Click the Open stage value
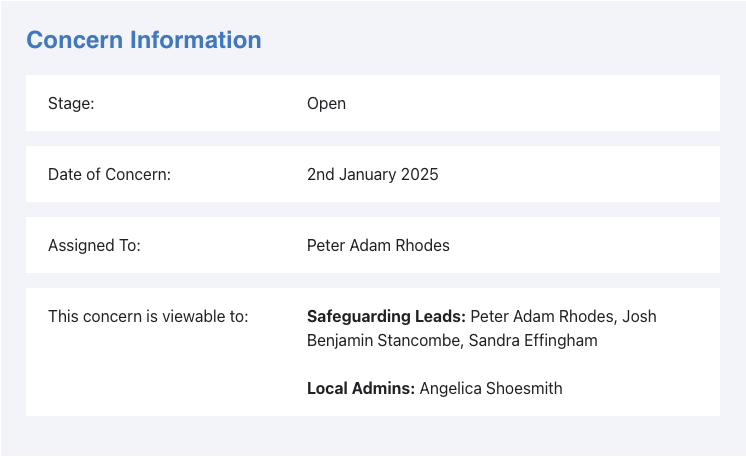Image resolution: width=746 pixels, height=458 pixels. click(x=326, y=104)
